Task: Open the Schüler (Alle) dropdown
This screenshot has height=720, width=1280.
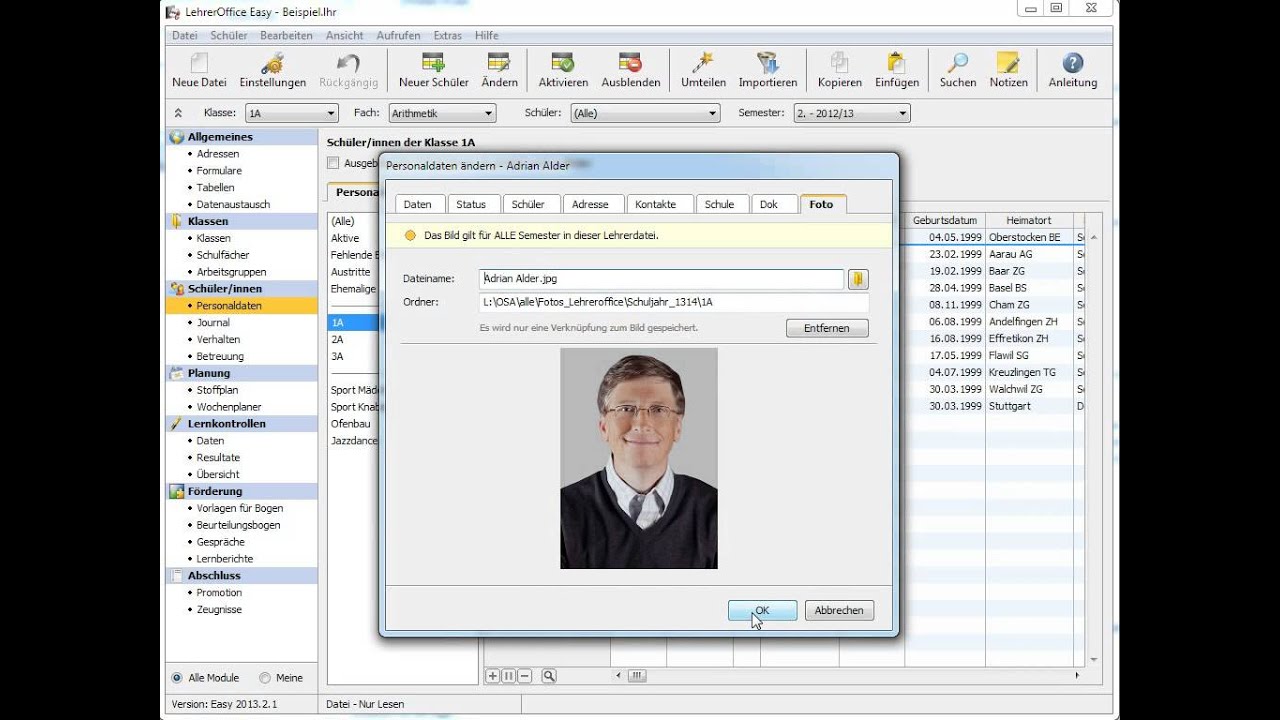Action: 645,114
